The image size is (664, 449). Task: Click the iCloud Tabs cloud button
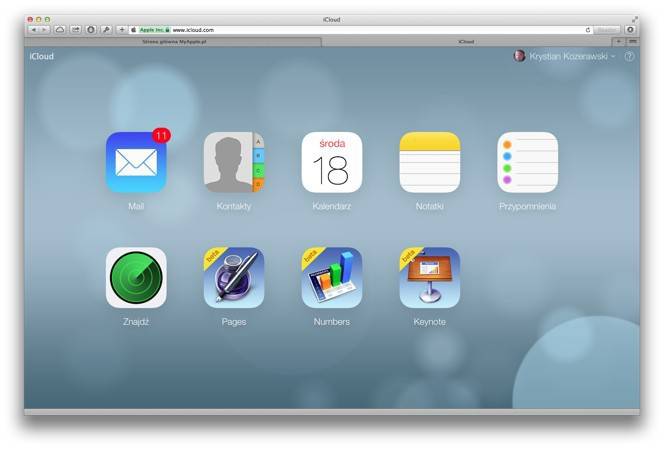coord(60,30)
